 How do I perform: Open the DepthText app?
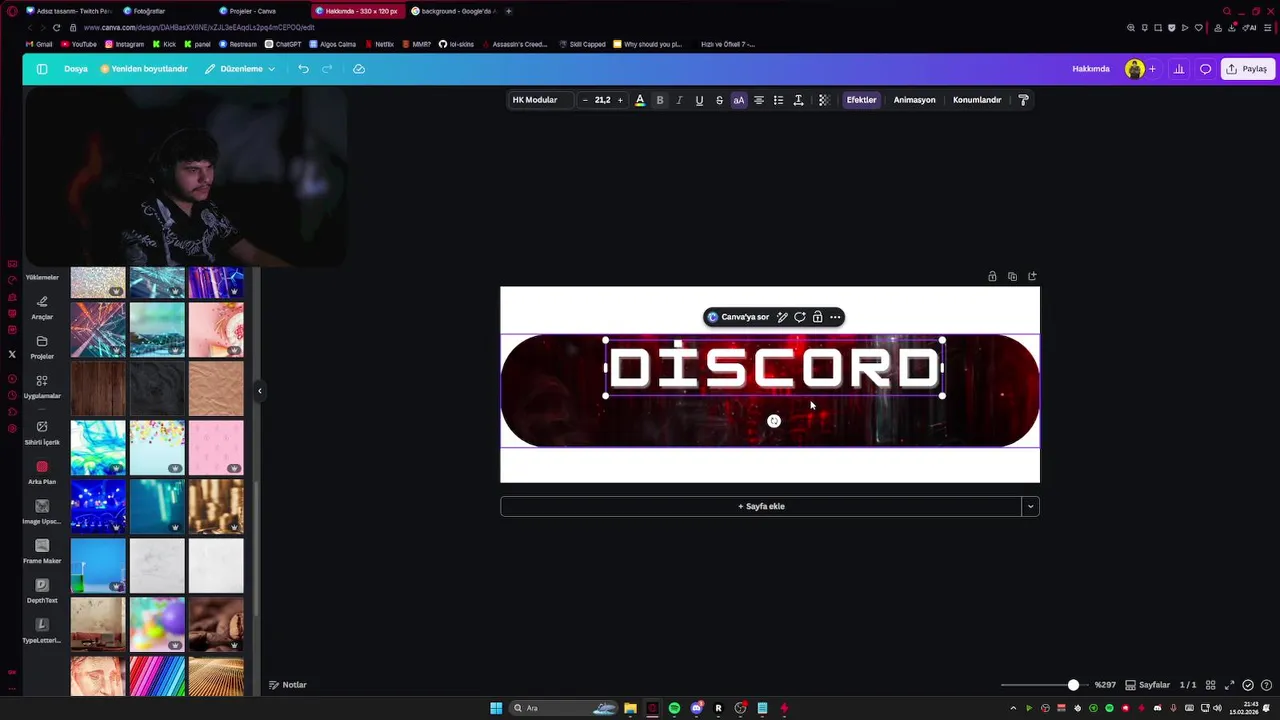[x=42, y=591]
